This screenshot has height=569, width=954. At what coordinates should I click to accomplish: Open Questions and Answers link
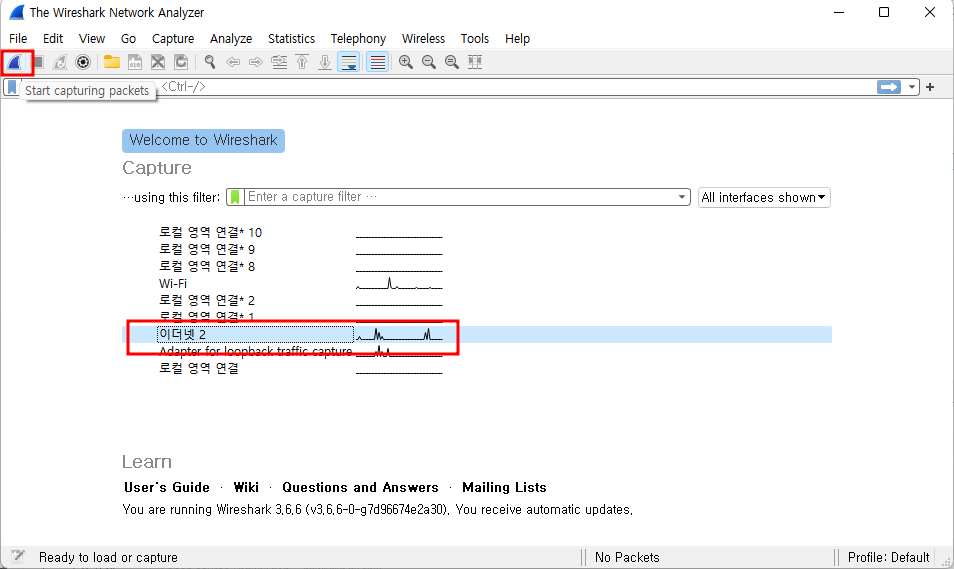tap(360, 487)
